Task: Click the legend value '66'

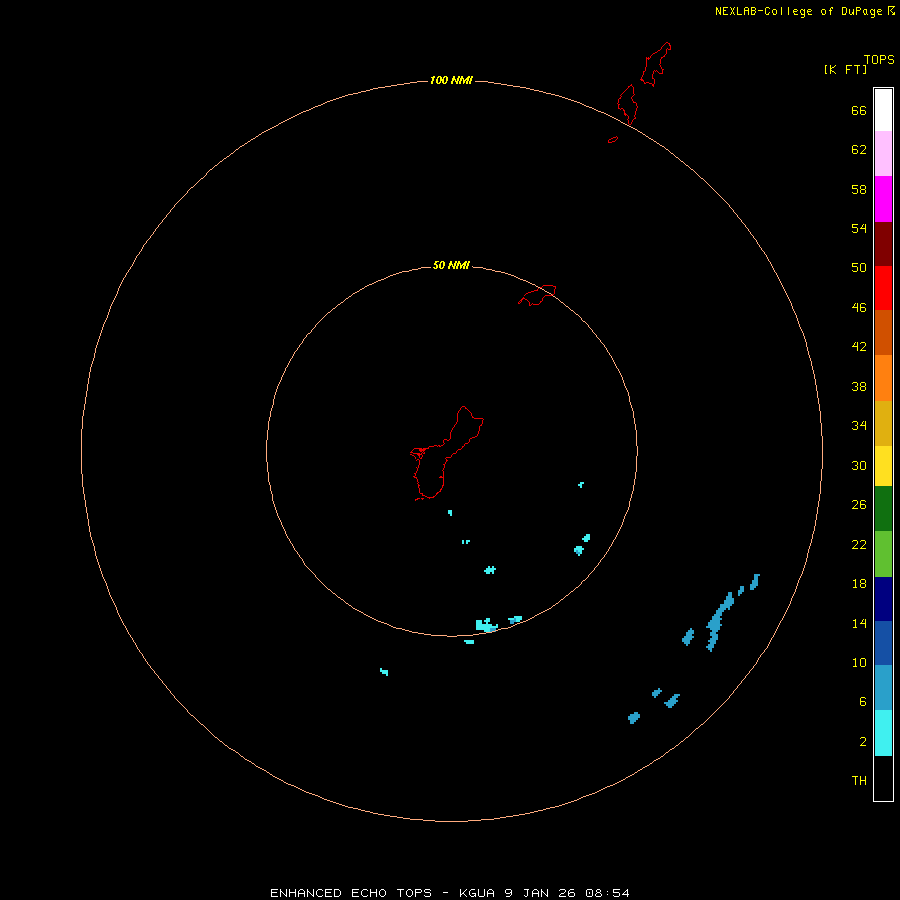Action: point(859,110)
